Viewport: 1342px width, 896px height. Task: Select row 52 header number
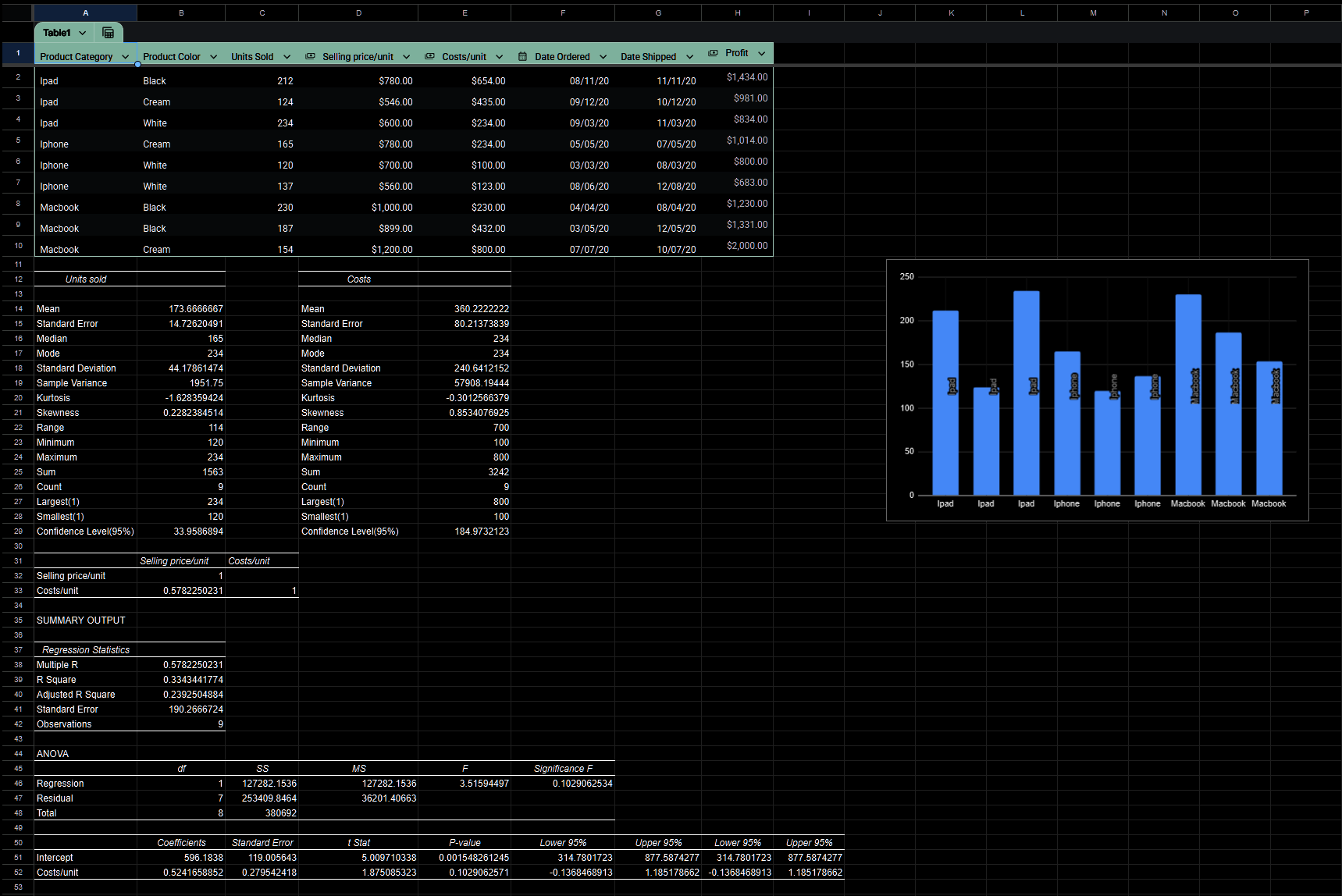pos(17,873)
